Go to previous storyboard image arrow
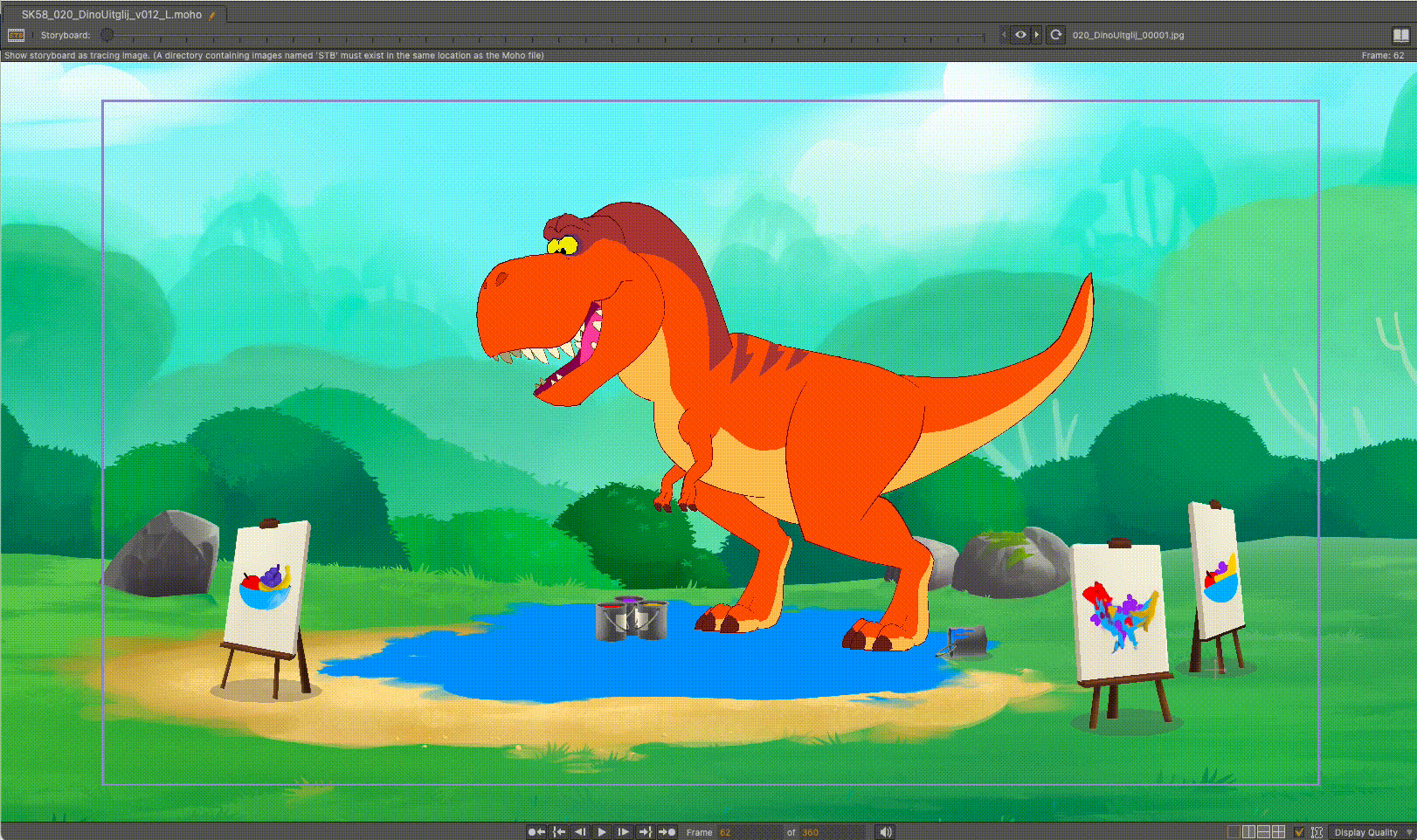 point(1004,35)
